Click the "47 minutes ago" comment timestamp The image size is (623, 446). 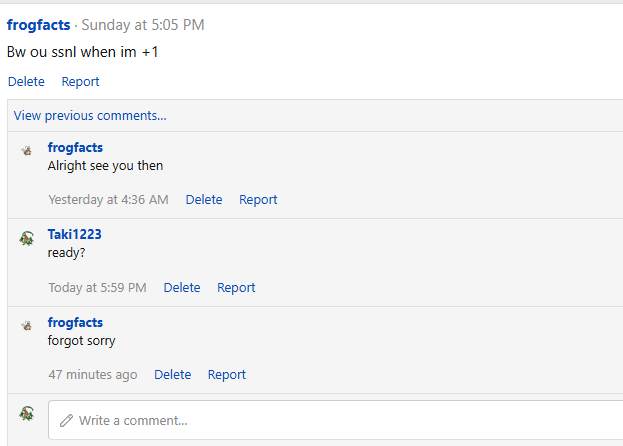(93, 375)
